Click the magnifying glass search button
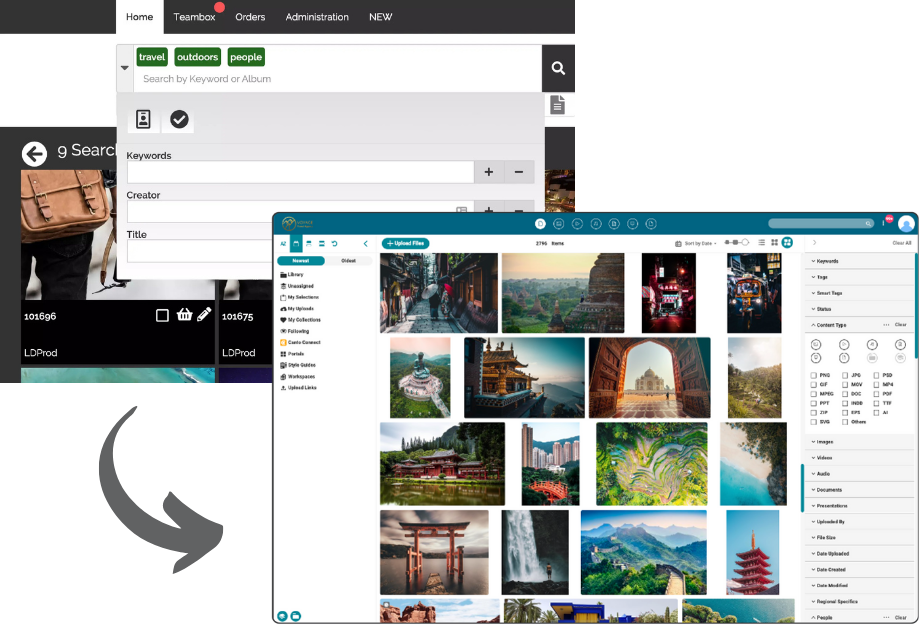919x625 pixels. [558, 68]
